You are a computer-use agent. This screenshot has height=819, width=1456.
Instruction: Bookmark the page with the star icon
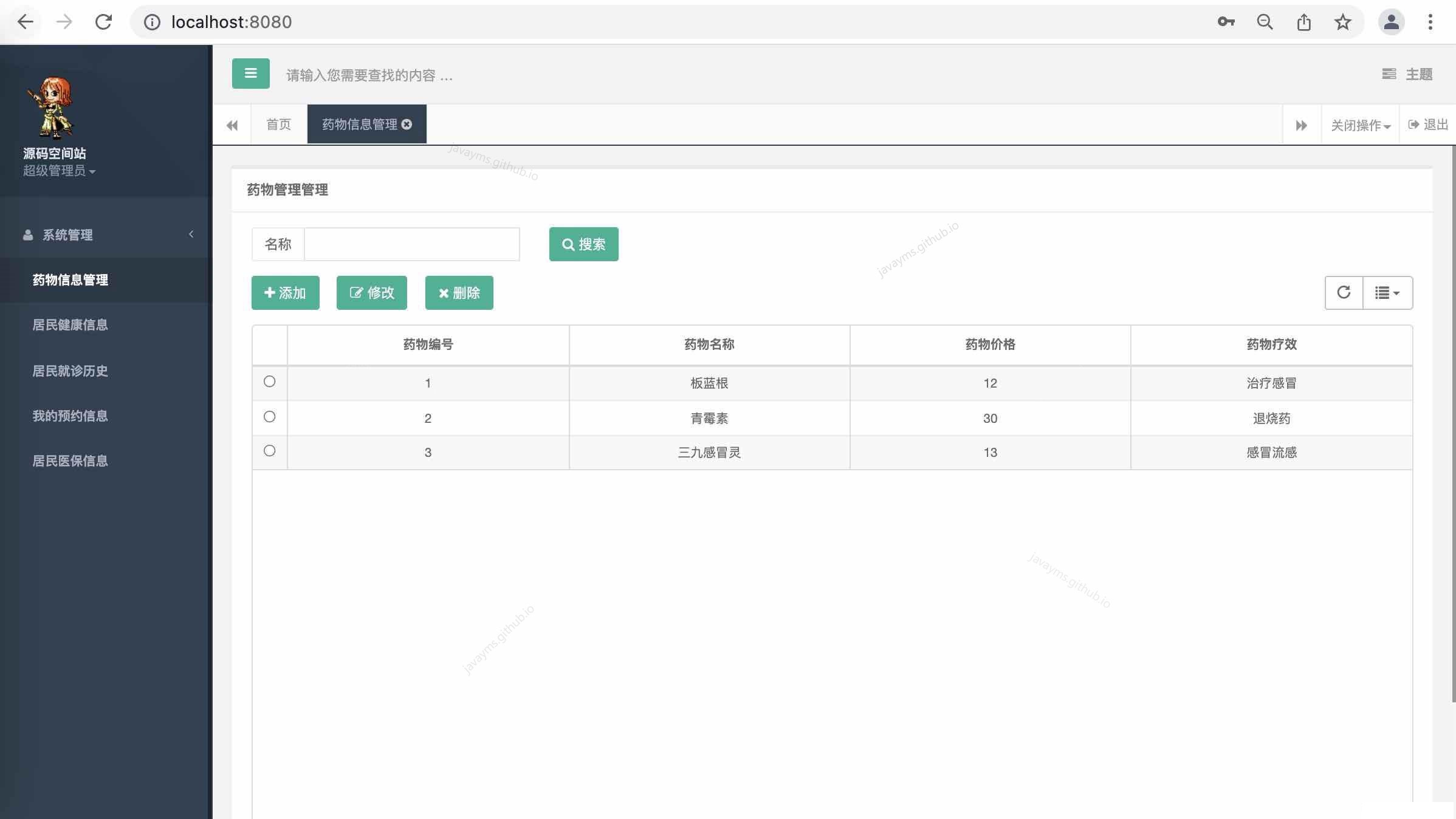coord(1342,22)
